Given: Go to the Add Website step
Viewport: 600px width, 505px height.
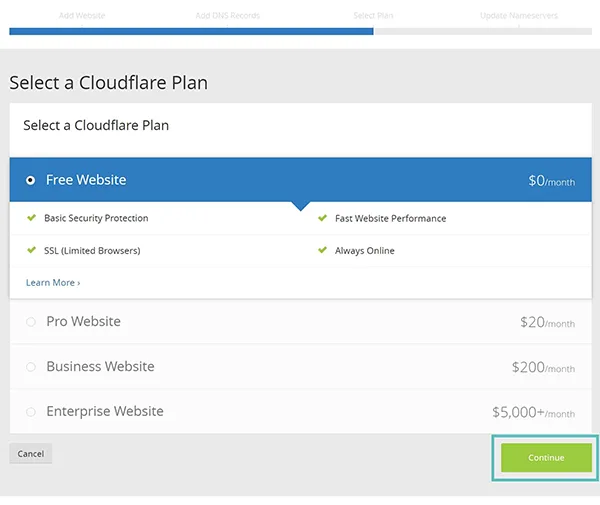Looking at the screenshot, I should [x=82, y=16].
